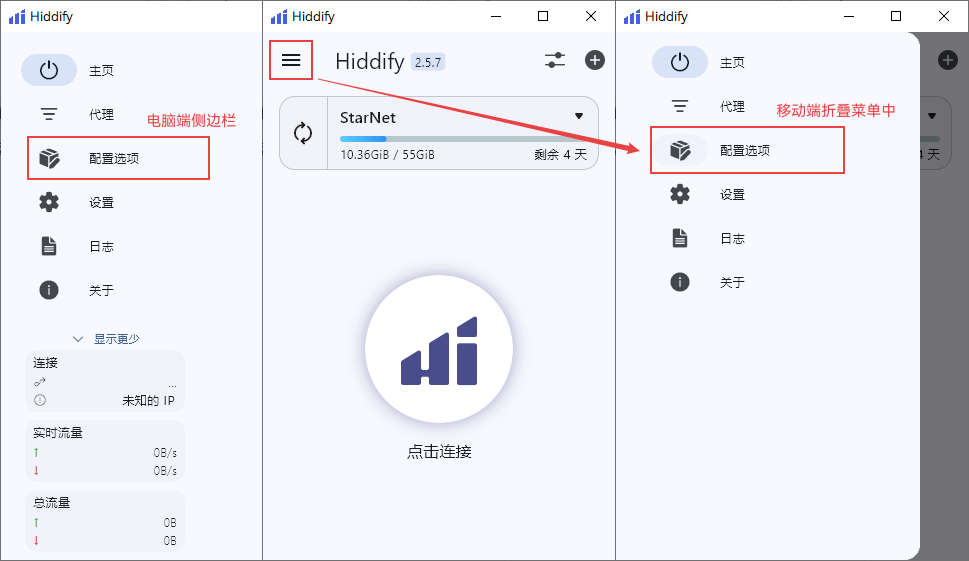Close the right Hiddify window
The image size is (969, 561).
click(x=944, y=17)
